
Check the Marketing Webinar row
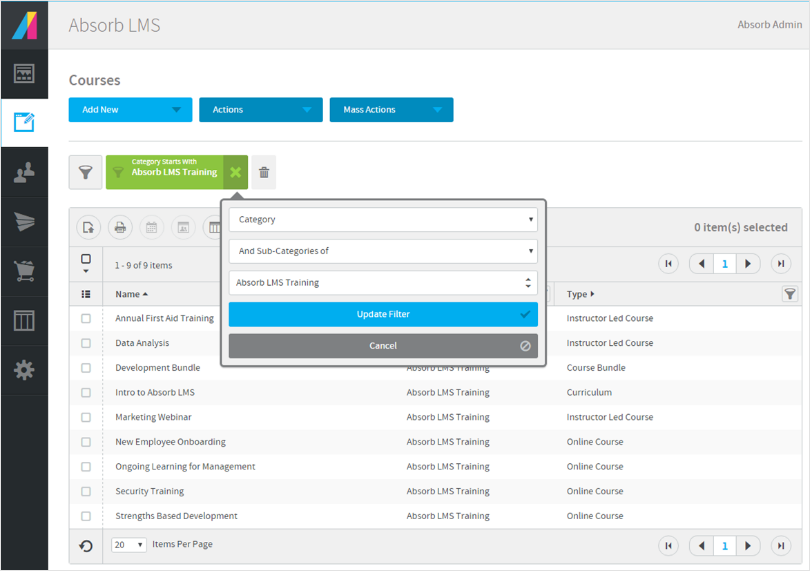86,417
